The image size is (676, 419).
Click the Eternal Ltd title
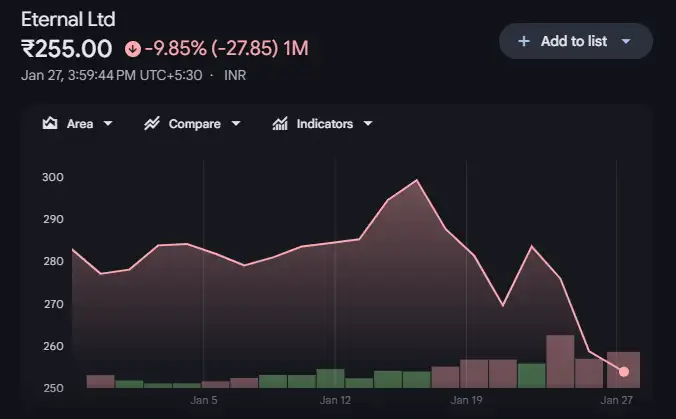(68, 19)
